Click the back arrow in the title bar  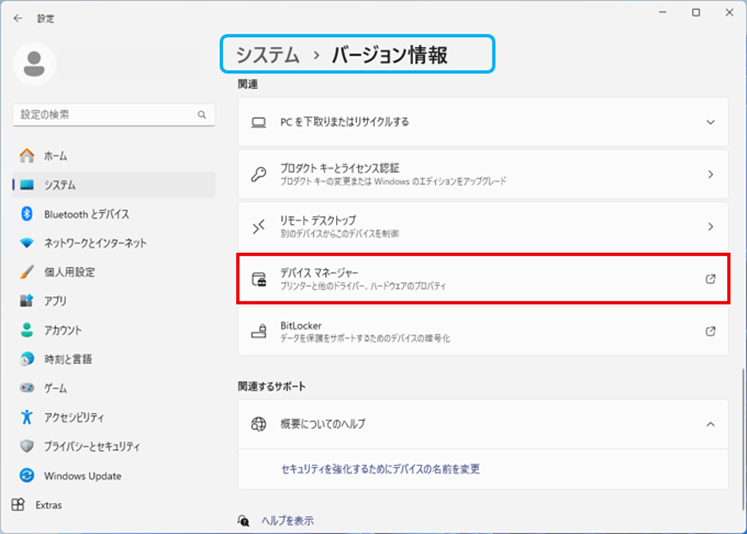(x=18, y=18)
